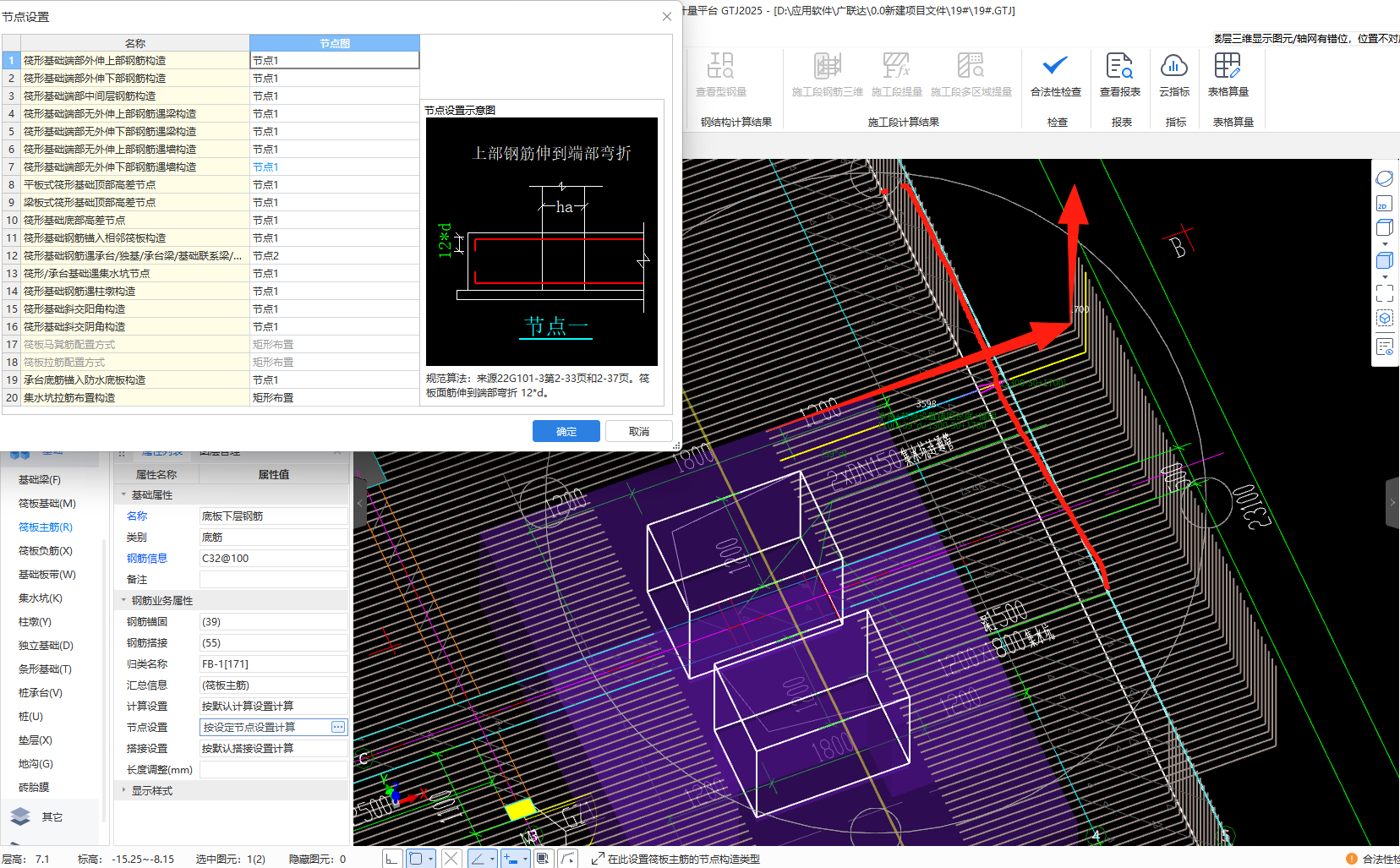Toggle the cross X snap icon in status bar
Viewport: 1400px width, 868px height.
451,859
